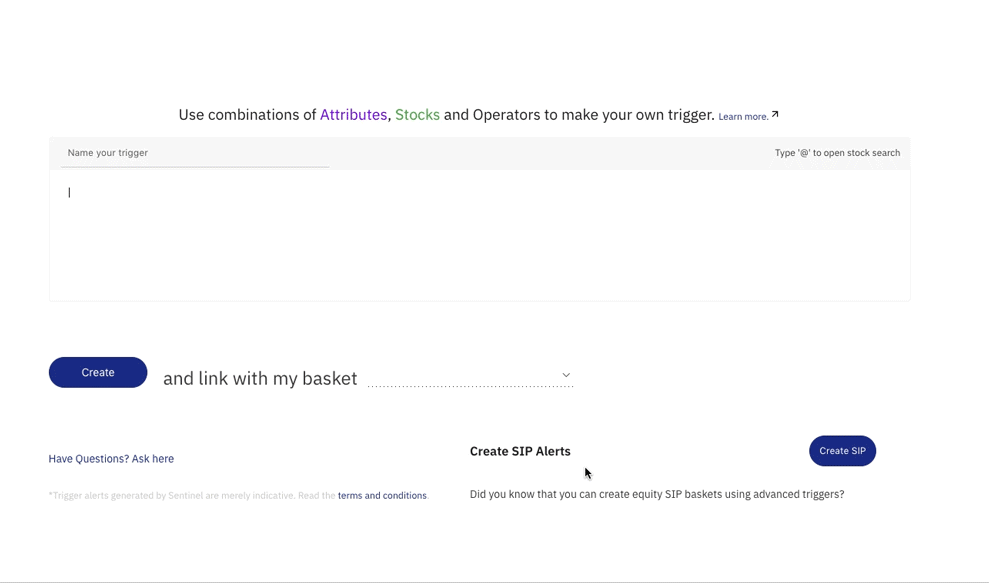Expand the basket selection chevron
This screenshot has width=989, height=583.
pyautogui.click(x=566, y=375)
